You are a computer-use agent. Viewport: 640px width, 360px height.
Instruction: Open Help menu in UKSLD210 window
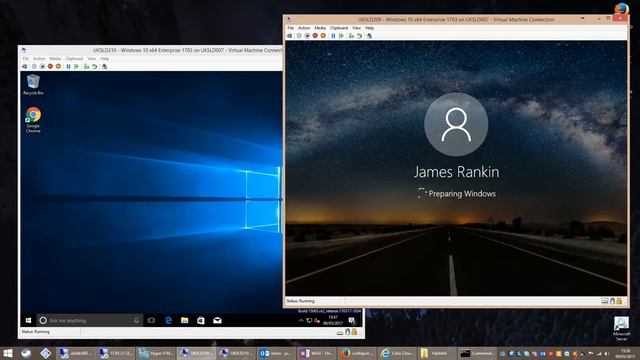pyautogui.click(x=104, y=59)
